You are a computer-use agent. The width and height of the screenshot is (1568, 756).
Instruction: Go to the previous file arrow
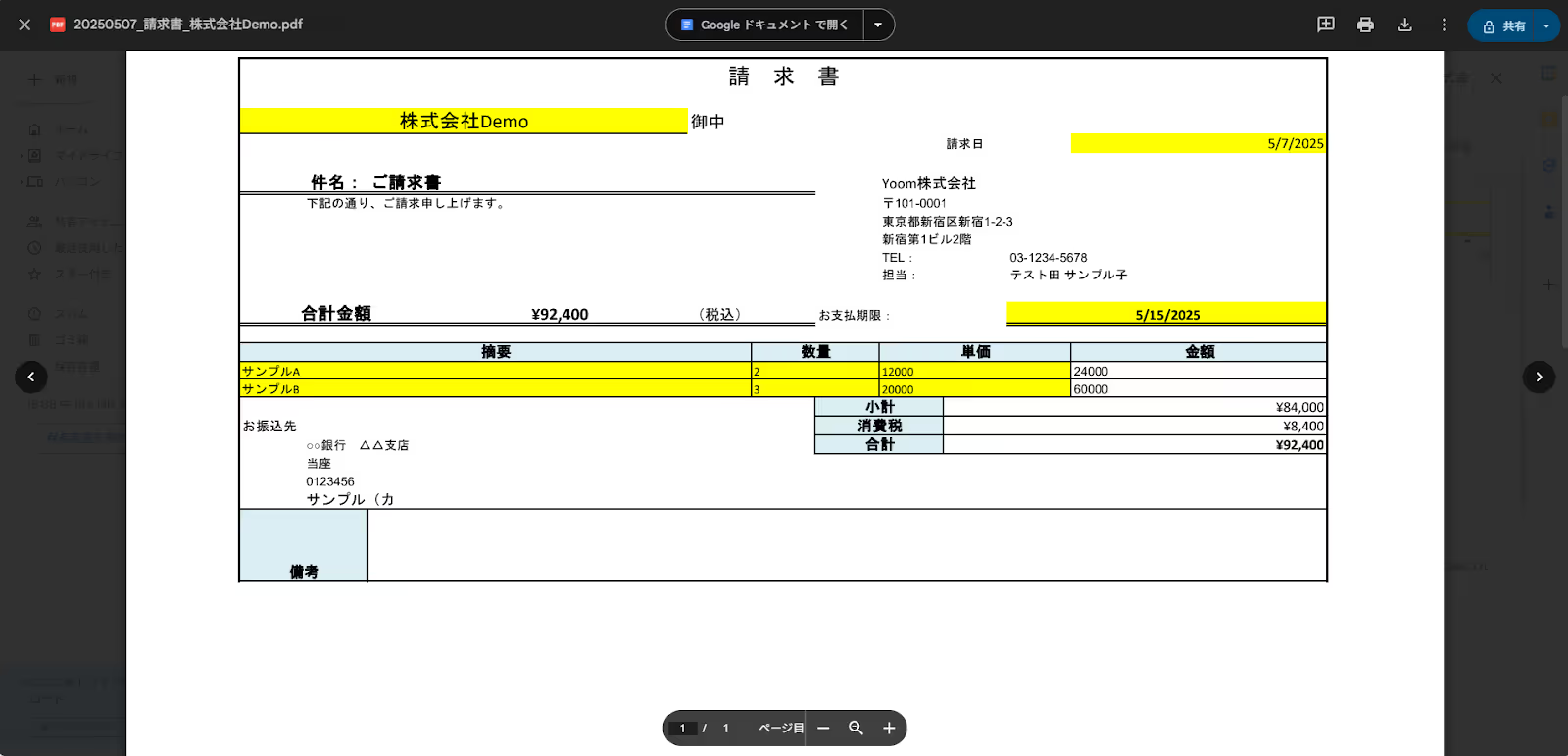(31, 377)
